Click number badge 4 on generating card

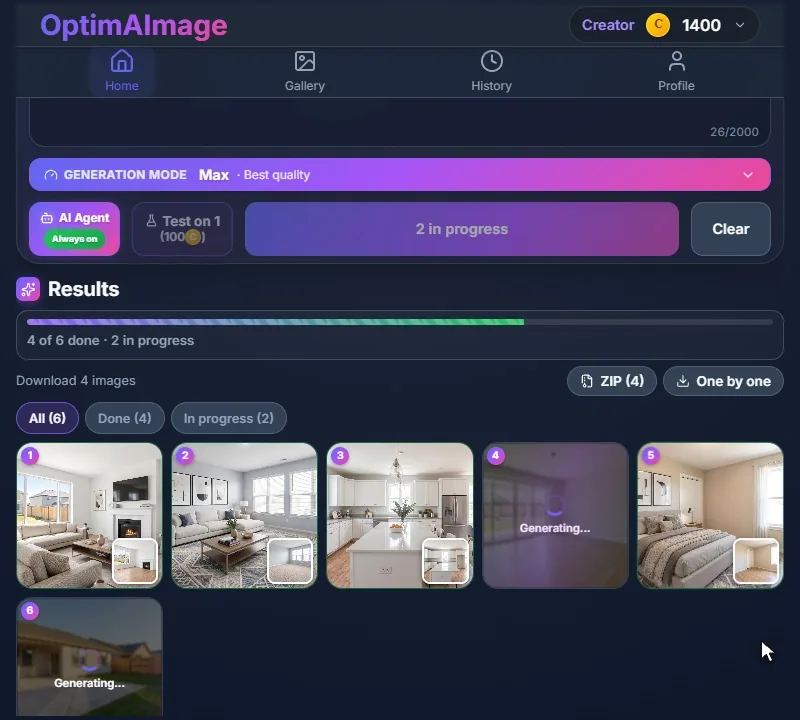(495, 455)
